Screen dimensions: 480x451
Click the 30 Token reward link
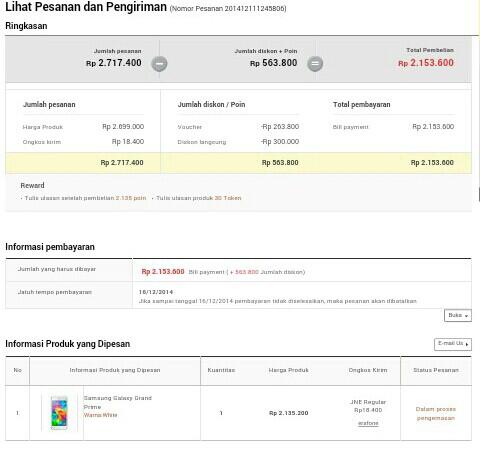click(x=228, y=198)
